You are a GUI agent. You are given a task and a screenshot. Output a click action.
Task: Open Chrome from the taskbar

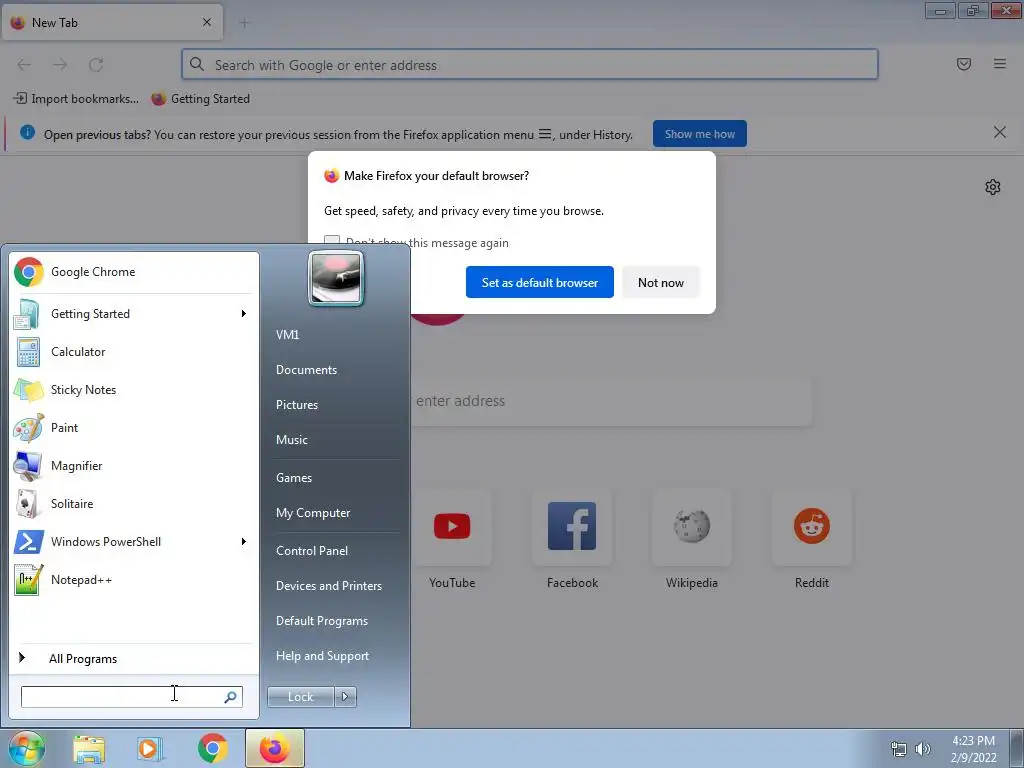[212, 748]
